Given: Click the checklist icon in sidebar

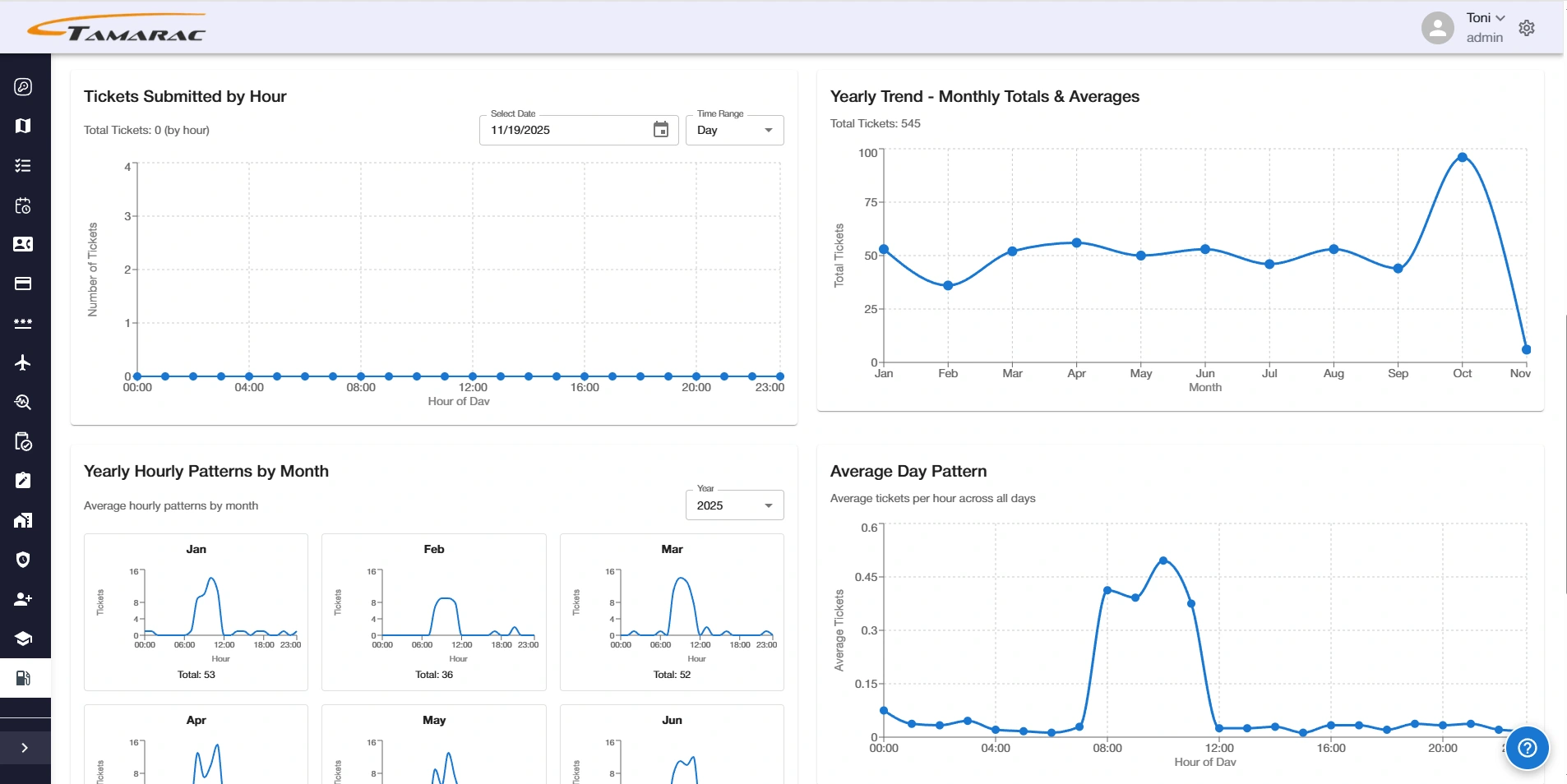Looking at the screenshot, I should [23, 165].
